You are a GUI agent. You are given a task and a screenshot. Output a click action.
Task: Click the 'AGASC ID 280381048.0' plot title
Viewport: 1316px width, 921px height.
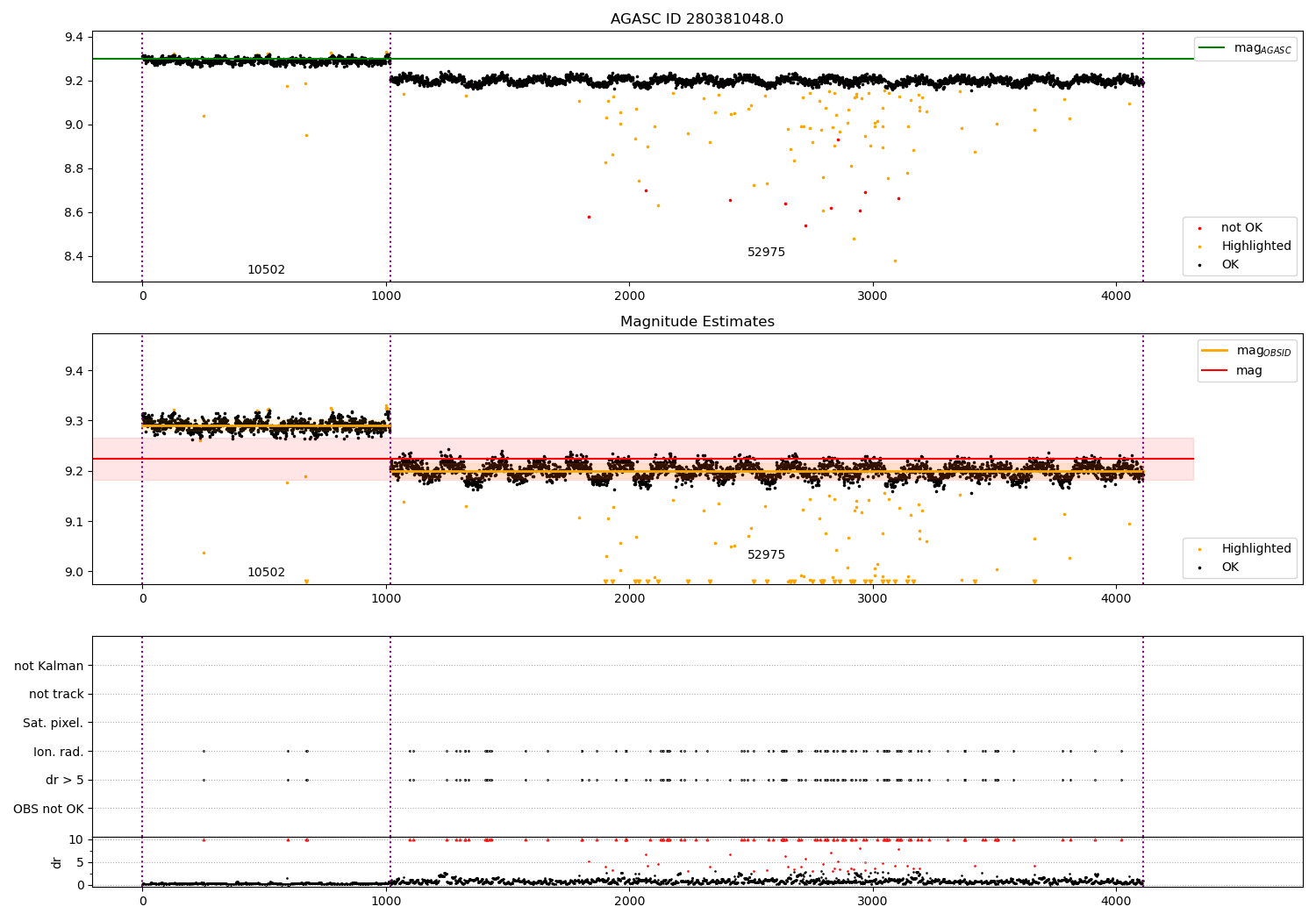(x=697, y=19)
